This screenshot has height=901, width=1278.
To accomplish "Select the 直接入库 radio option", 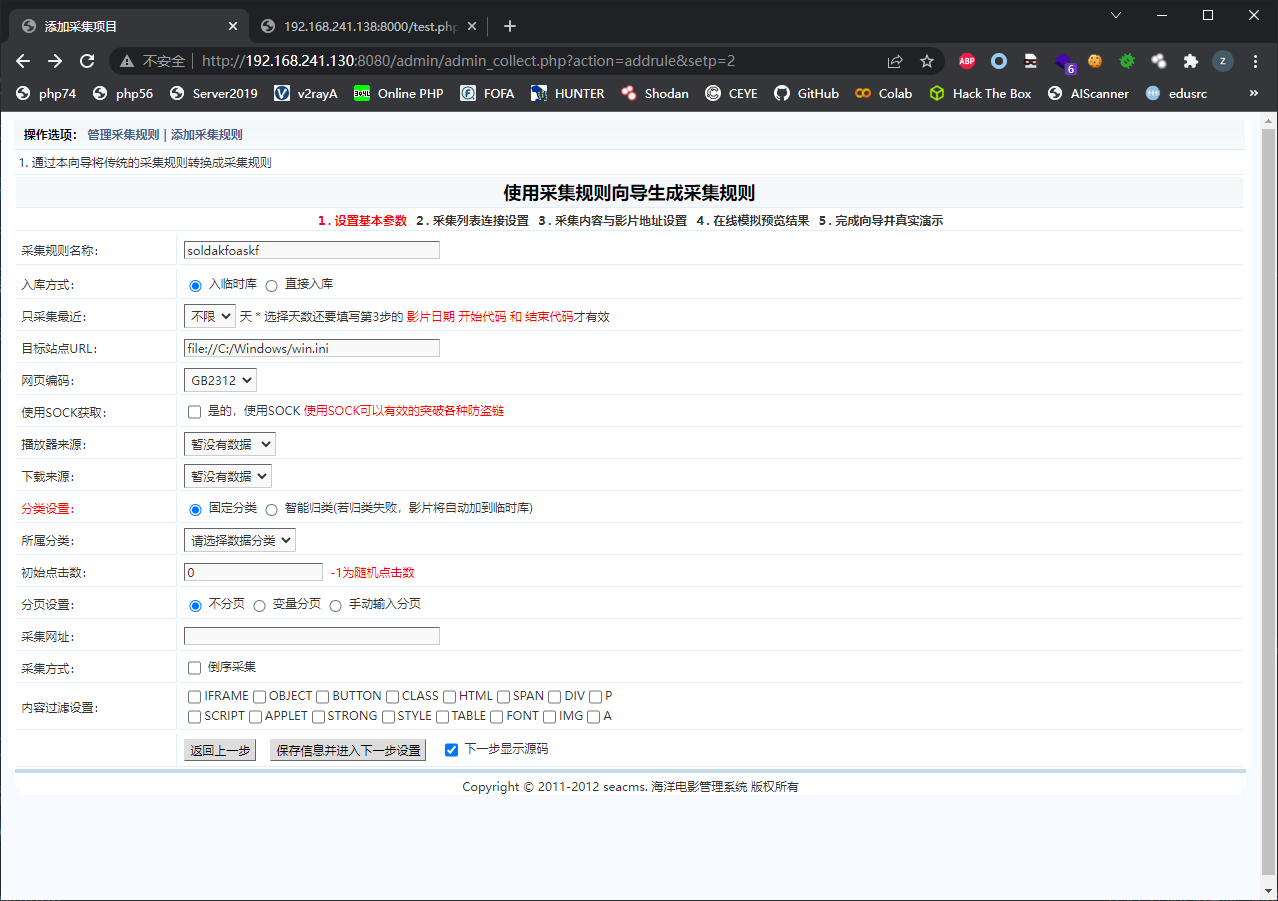I will point(270,285).
